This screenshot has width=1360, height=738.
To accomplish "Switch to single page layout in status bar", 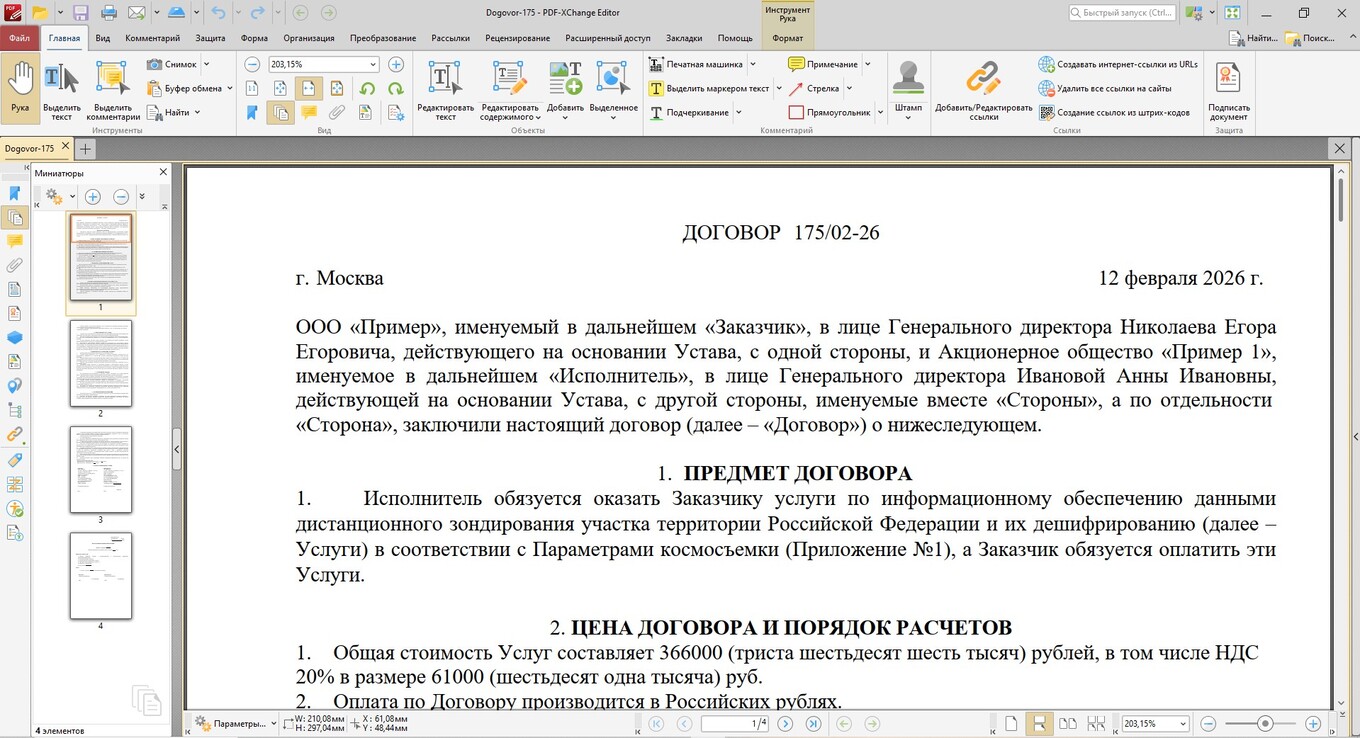I will click(1011, 723).
